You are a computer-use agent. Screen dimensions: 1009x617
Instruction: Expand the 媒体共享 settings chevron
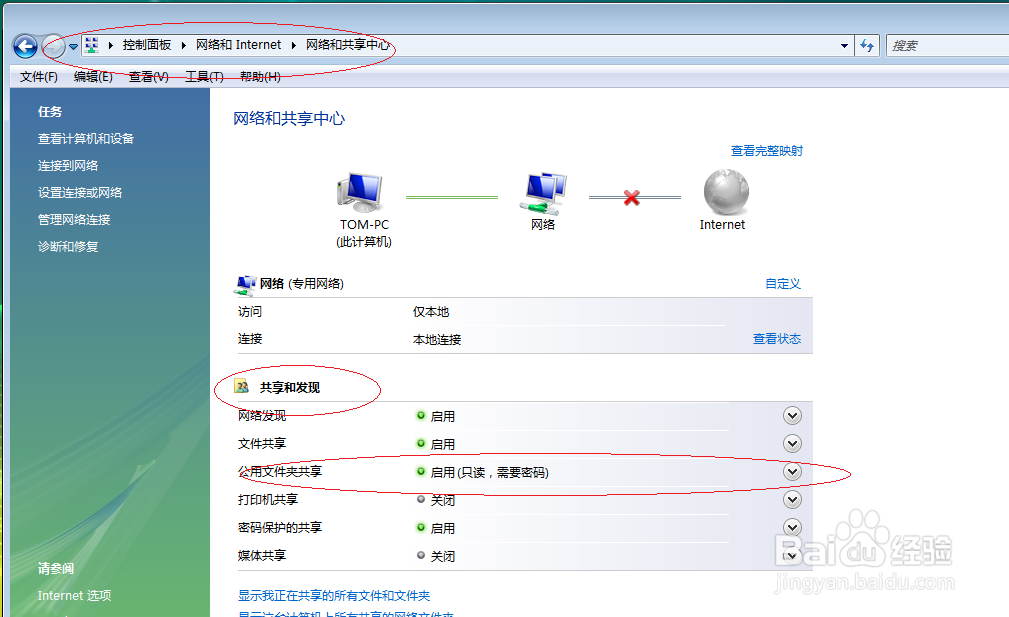792,555
